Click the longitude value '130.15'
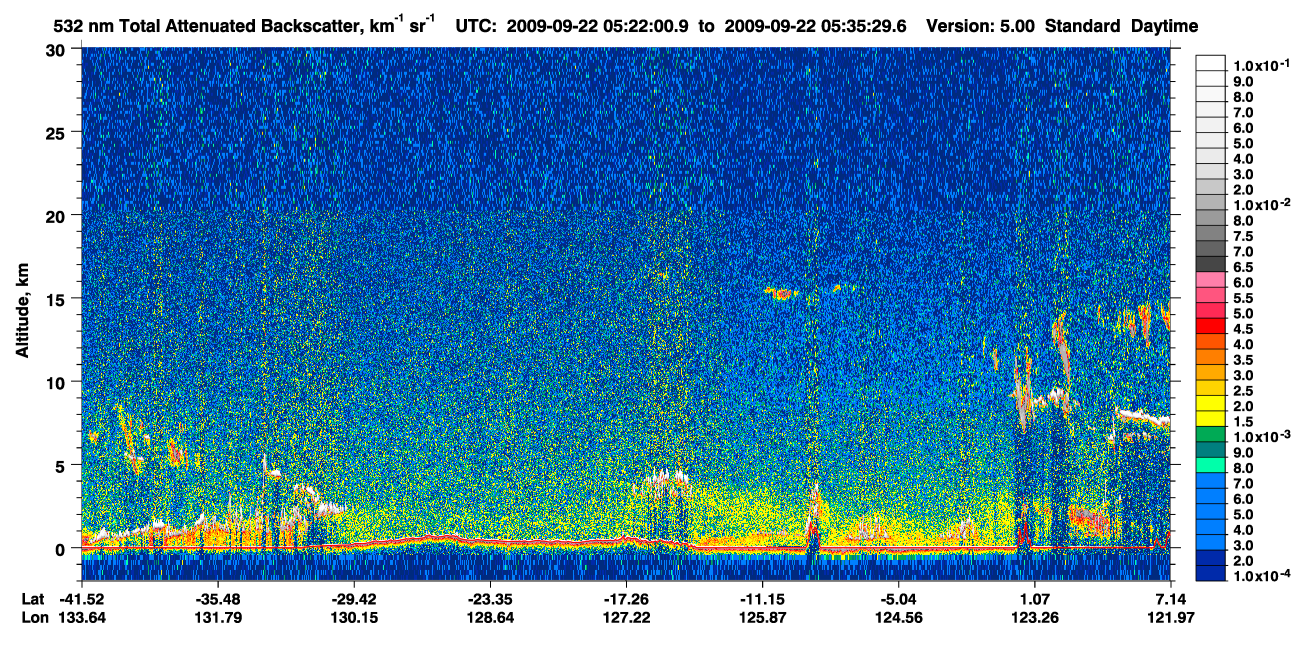1300x667 pixels. (x=354, y=617)
